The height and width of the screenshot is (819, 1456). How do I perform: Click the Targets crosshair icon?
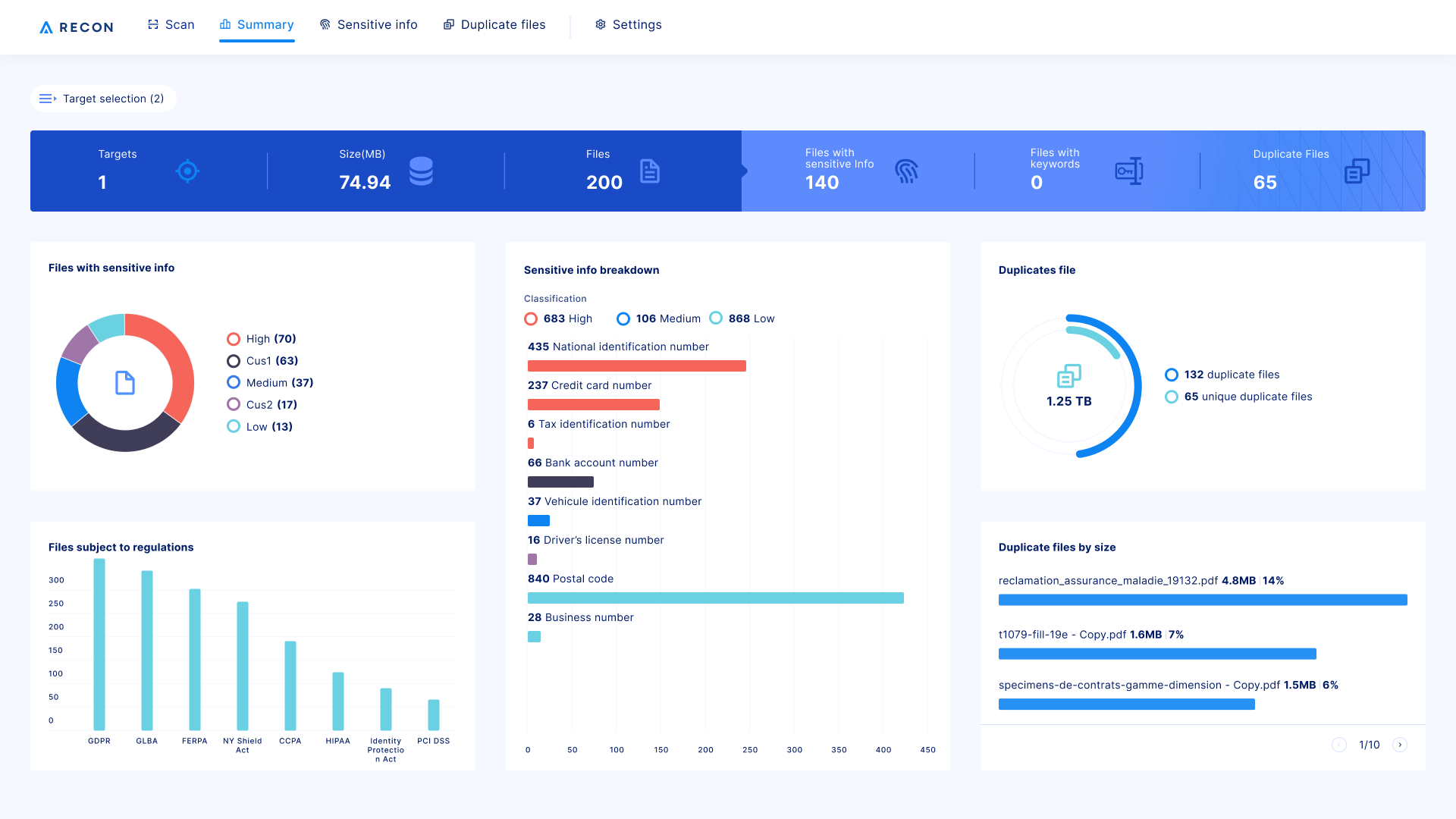click(x=187, y=171)
